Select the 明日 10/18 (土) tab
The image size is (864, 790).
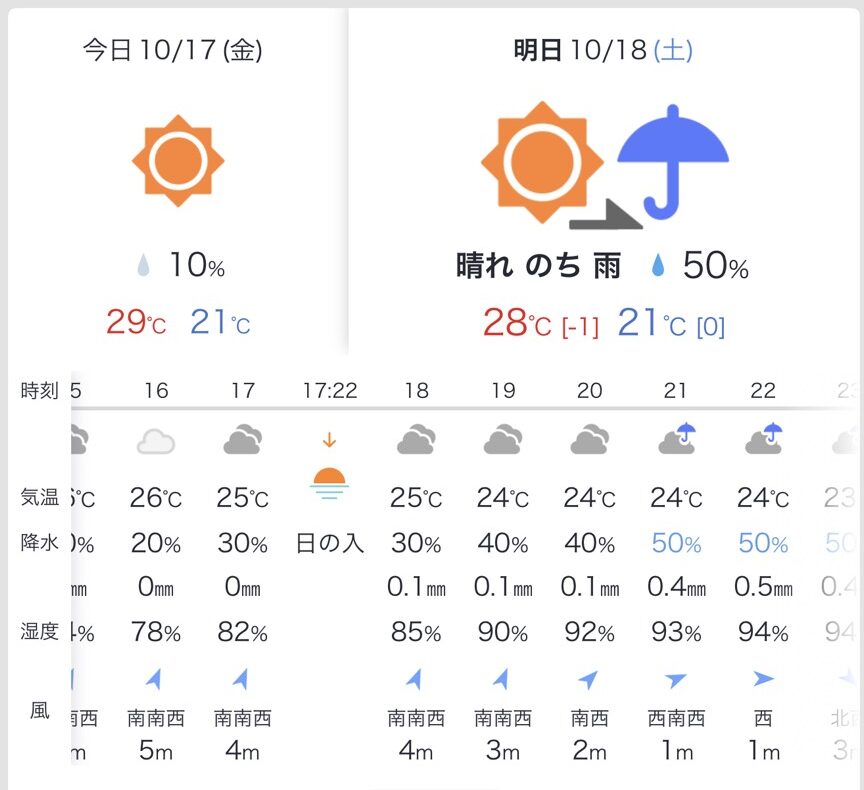click(603, 52)
